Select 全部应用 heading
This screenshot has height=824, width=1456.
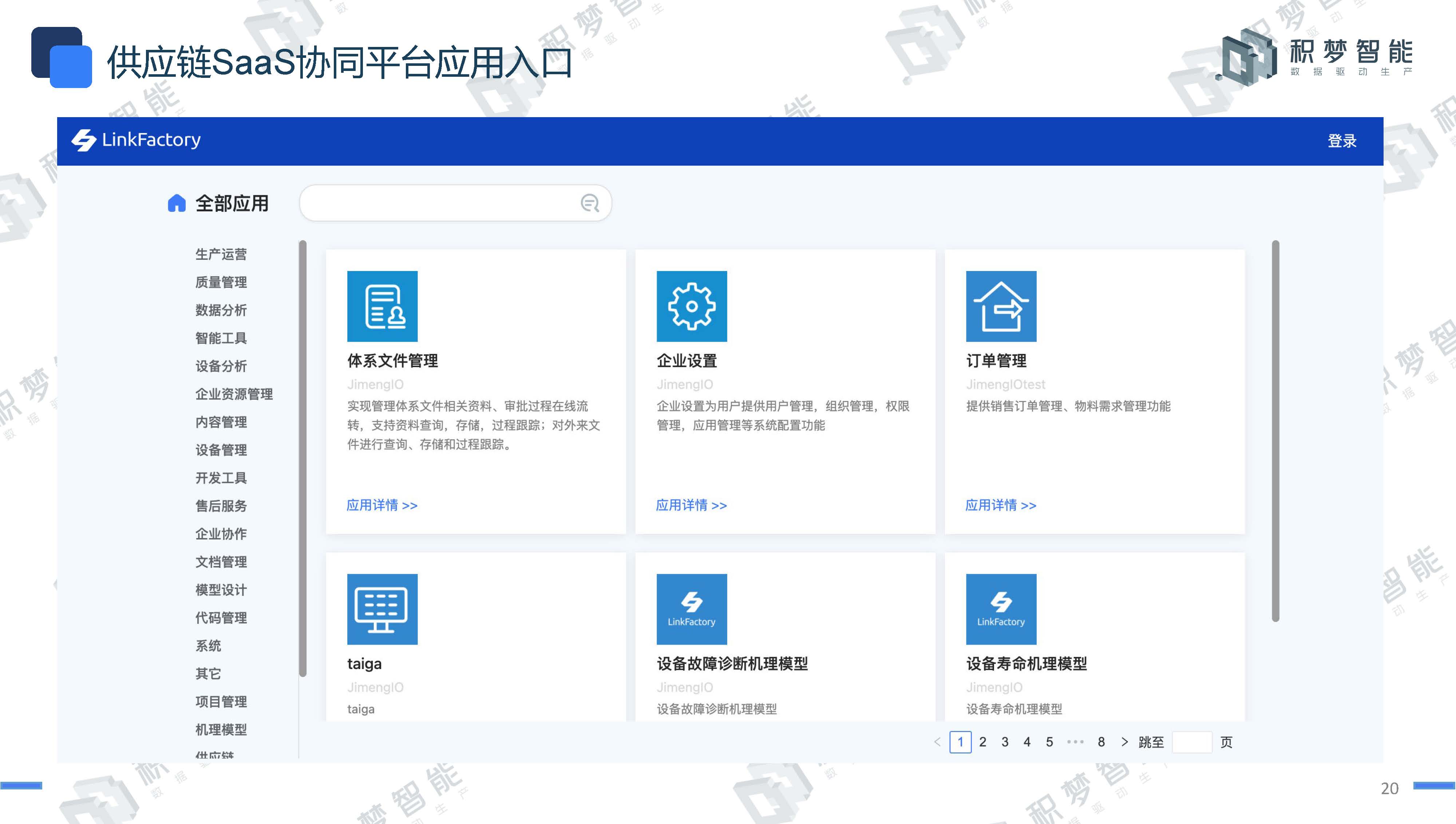(232, 203)
